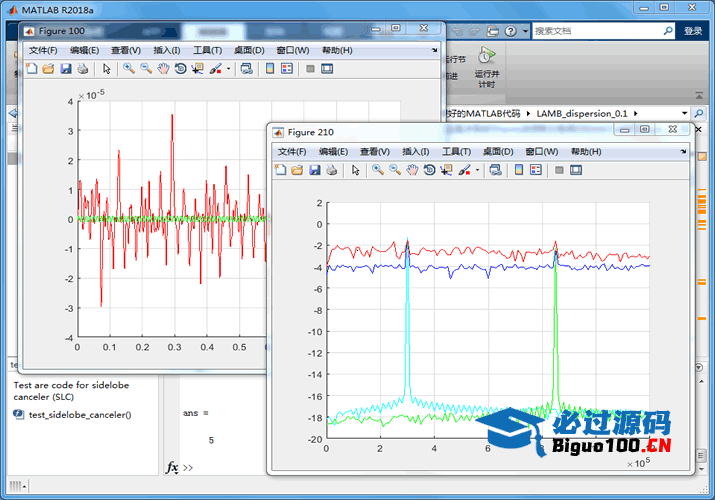
Task: Open 编辑(E) menu in Figure 100
Action: tap(84, 50)
